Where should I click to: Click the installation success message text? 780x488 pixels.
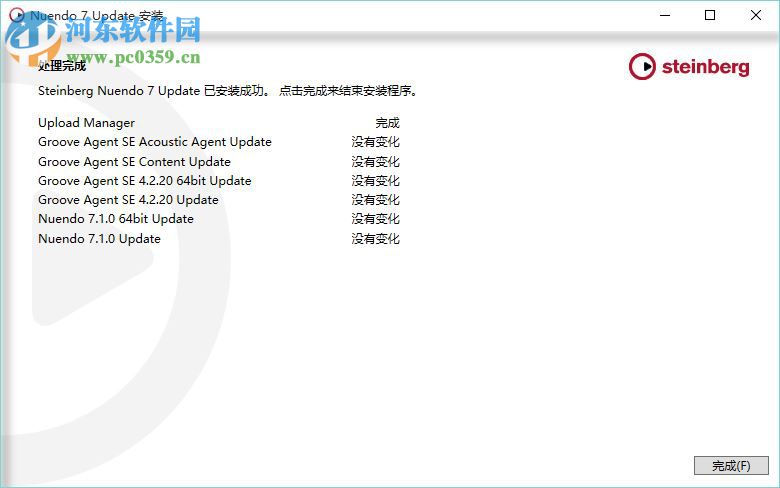pyautogui.click(x=227, y=91)
